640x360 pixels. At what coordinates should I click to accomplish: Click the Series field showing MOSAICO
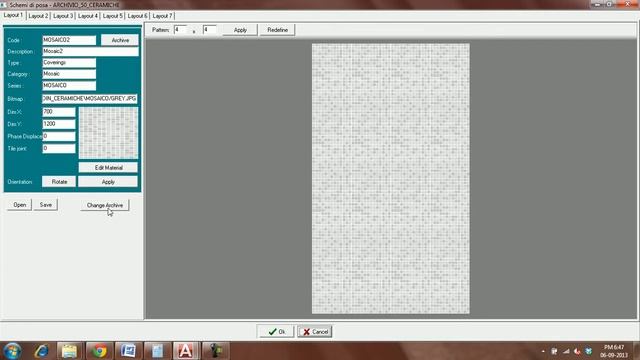(69, 85)
